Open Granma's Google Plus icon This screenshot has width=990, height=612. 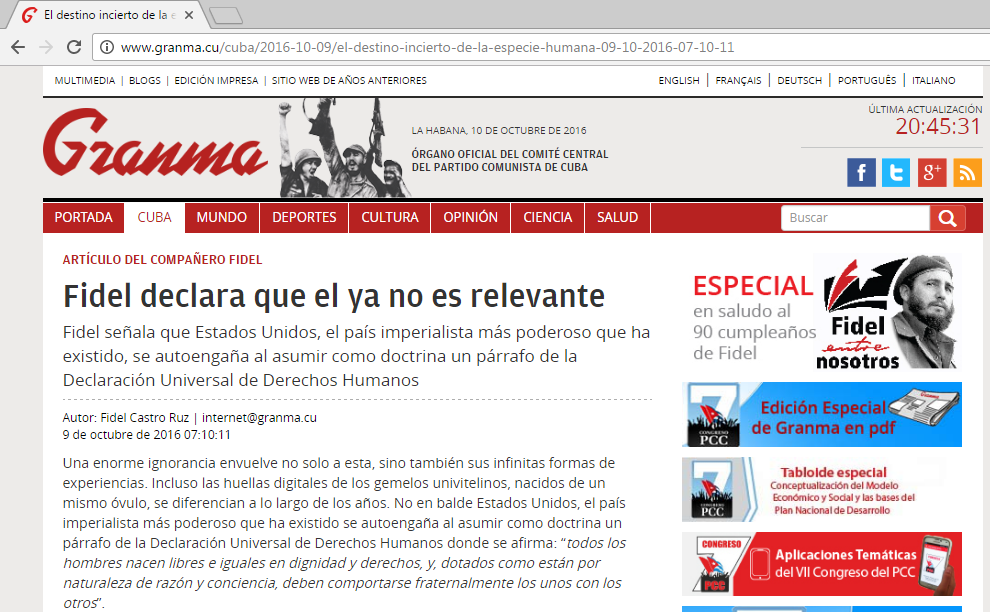point(932,172)
